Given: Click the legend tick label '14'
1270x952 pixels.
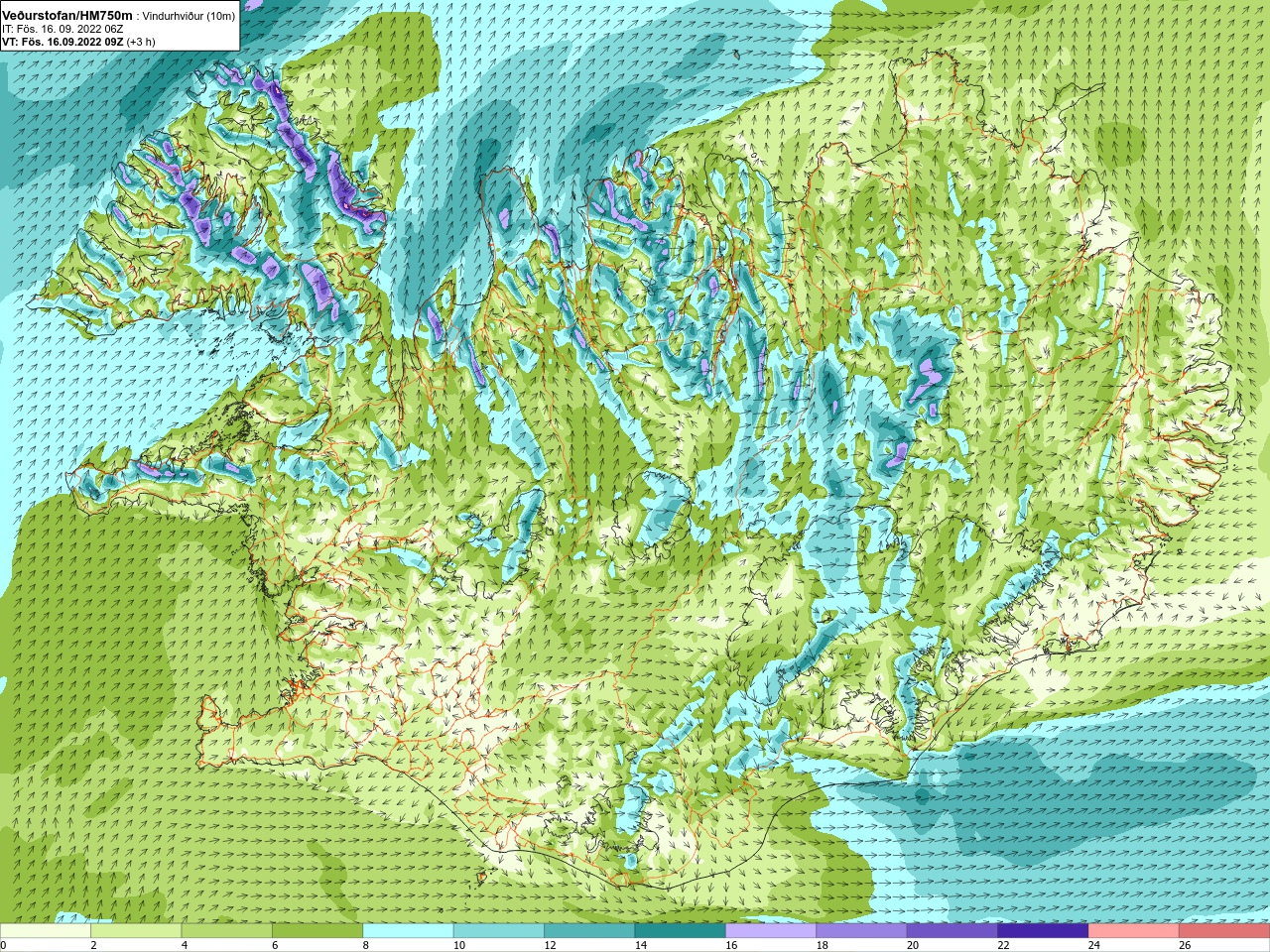Looking at the screenshot, I should (x=641, y=946).
